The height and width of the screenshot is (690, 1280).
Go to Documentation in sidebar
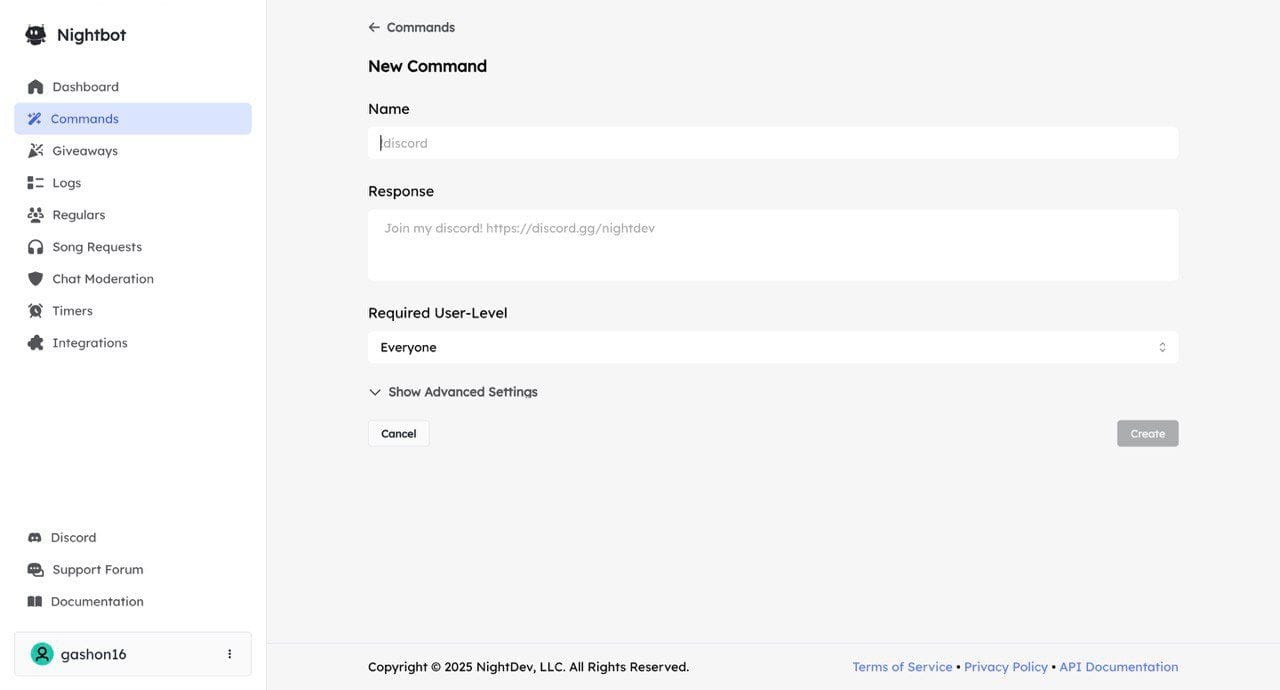coord(97,602)
